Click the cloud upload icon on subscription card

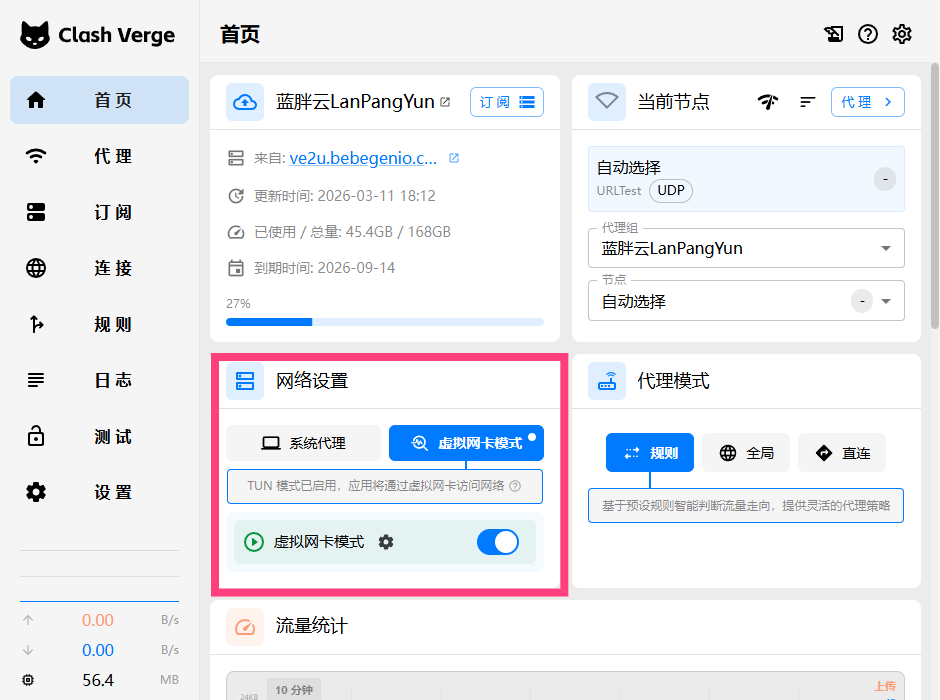[245, 102]
